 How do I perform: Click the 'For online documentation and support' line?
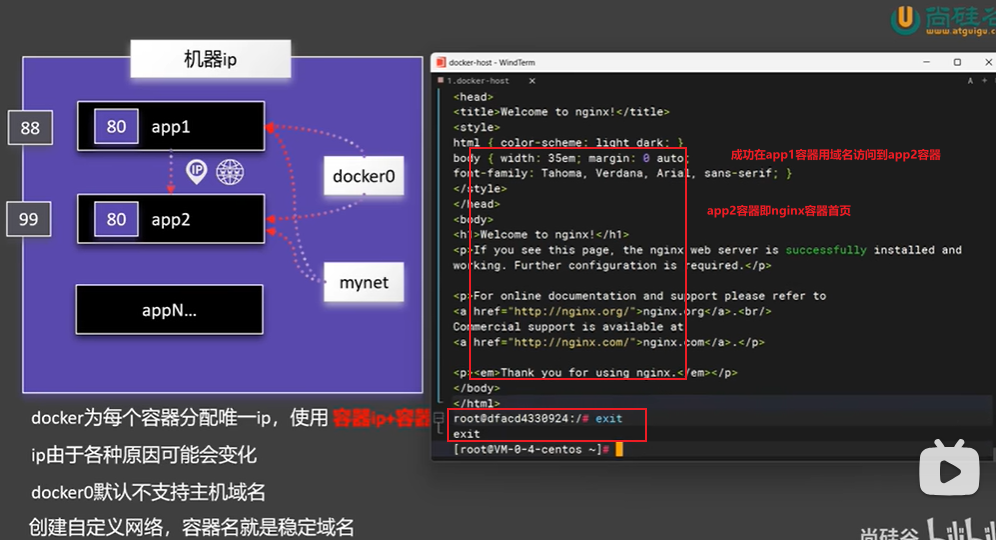[640, 296]
